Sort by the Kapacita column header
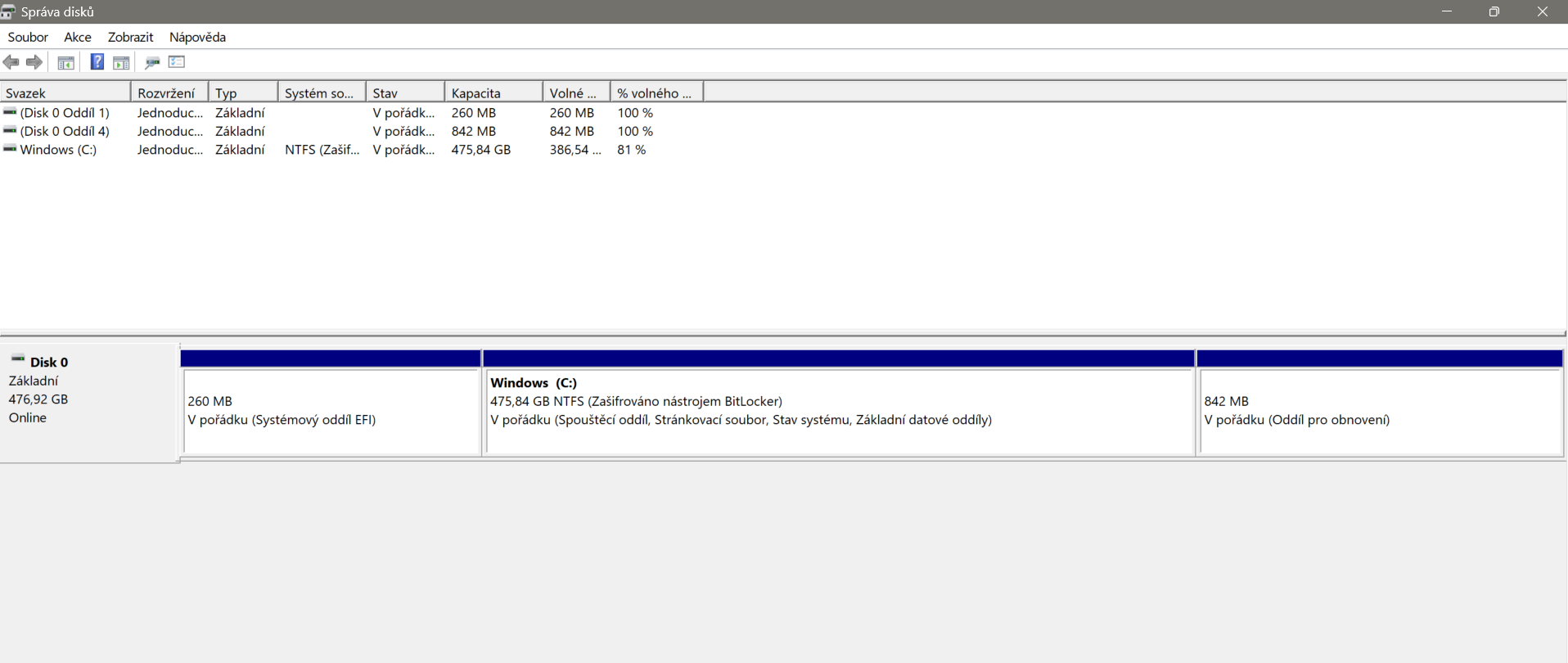This screenshot has height=663, width=1568. (x=494, y=92)
